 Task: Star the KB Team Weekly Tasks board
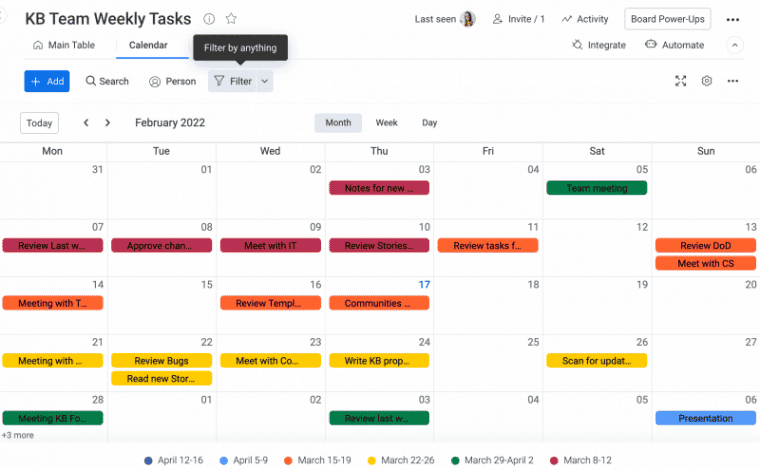point(231,19)
